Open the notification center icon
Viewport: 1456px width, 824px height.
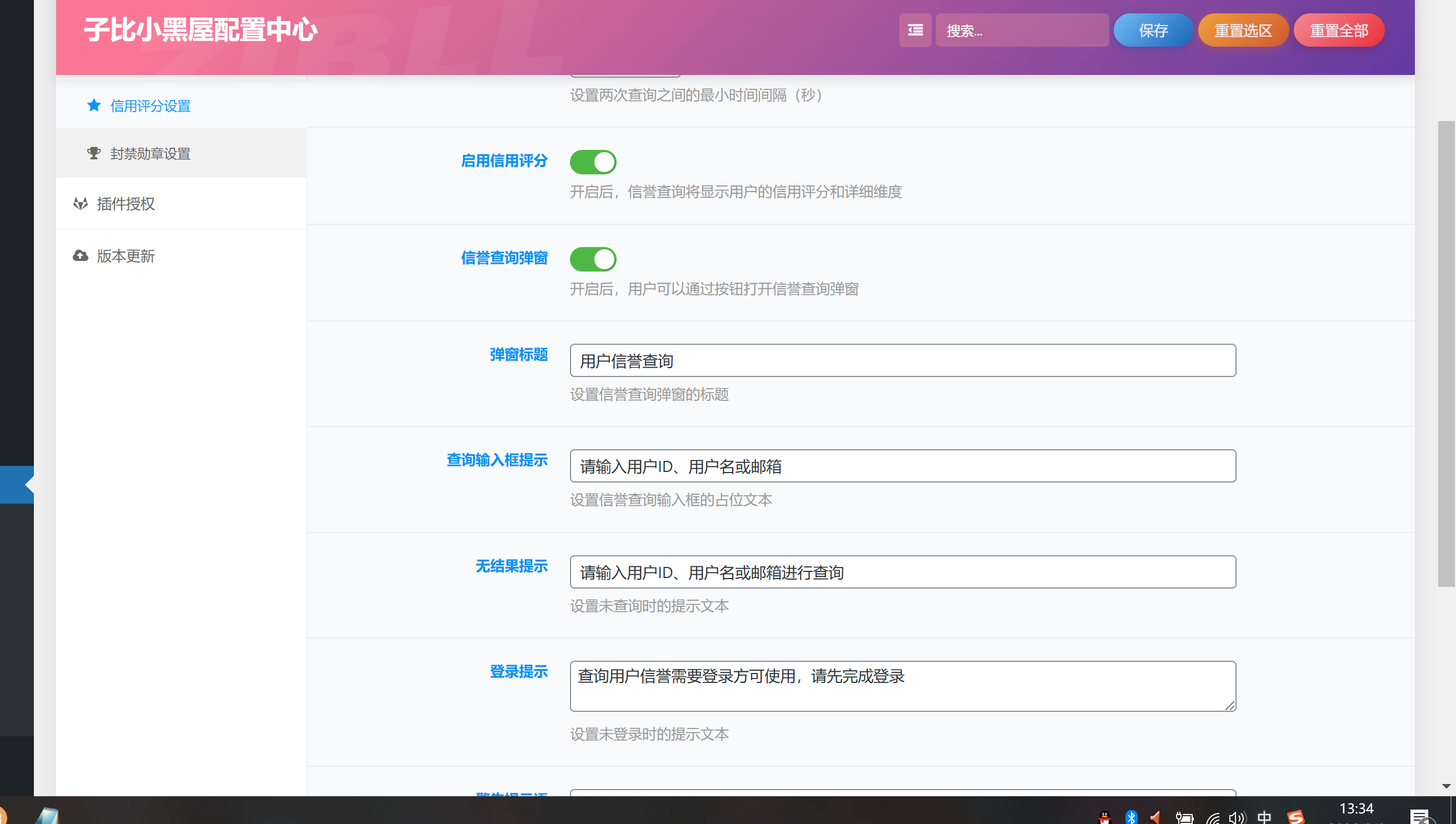point(1420,816)
